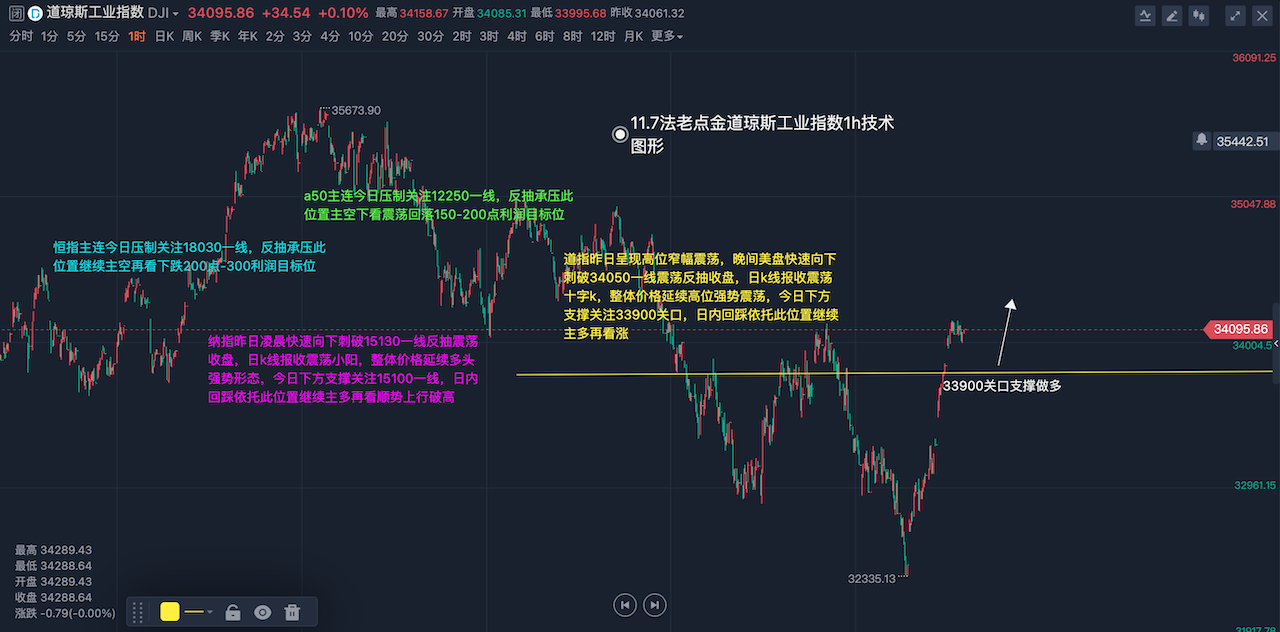Open the 更多 timeframe dropdown
This screenshot has width=1280, height=632.
point(667,36)
